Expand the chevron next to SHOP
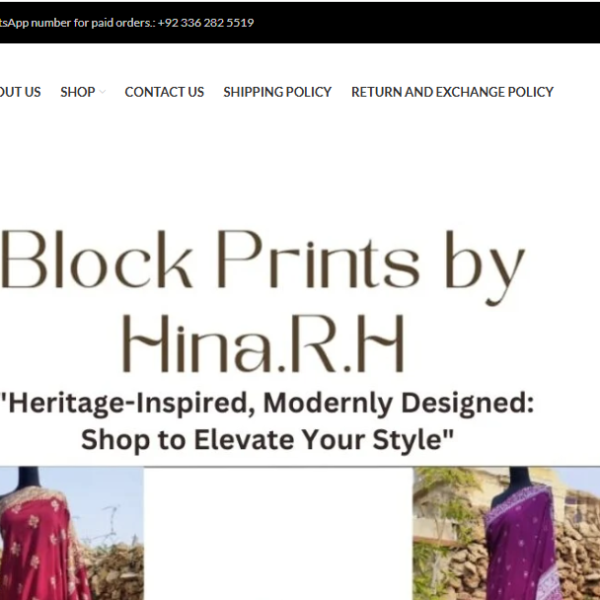The image size is (600, 600). 102,92
